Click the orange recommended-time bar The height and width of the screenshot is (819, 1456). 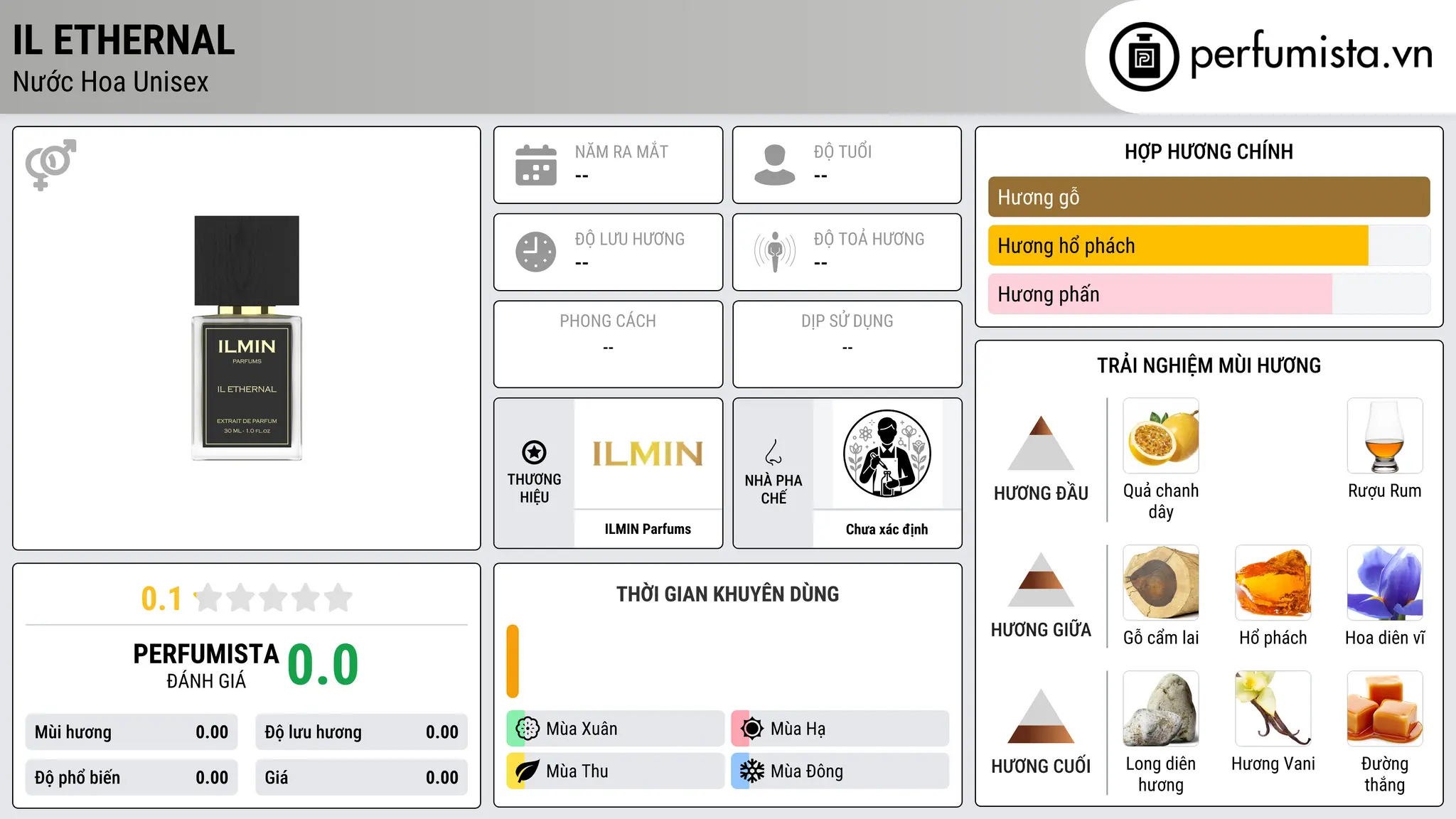point(513,661)
